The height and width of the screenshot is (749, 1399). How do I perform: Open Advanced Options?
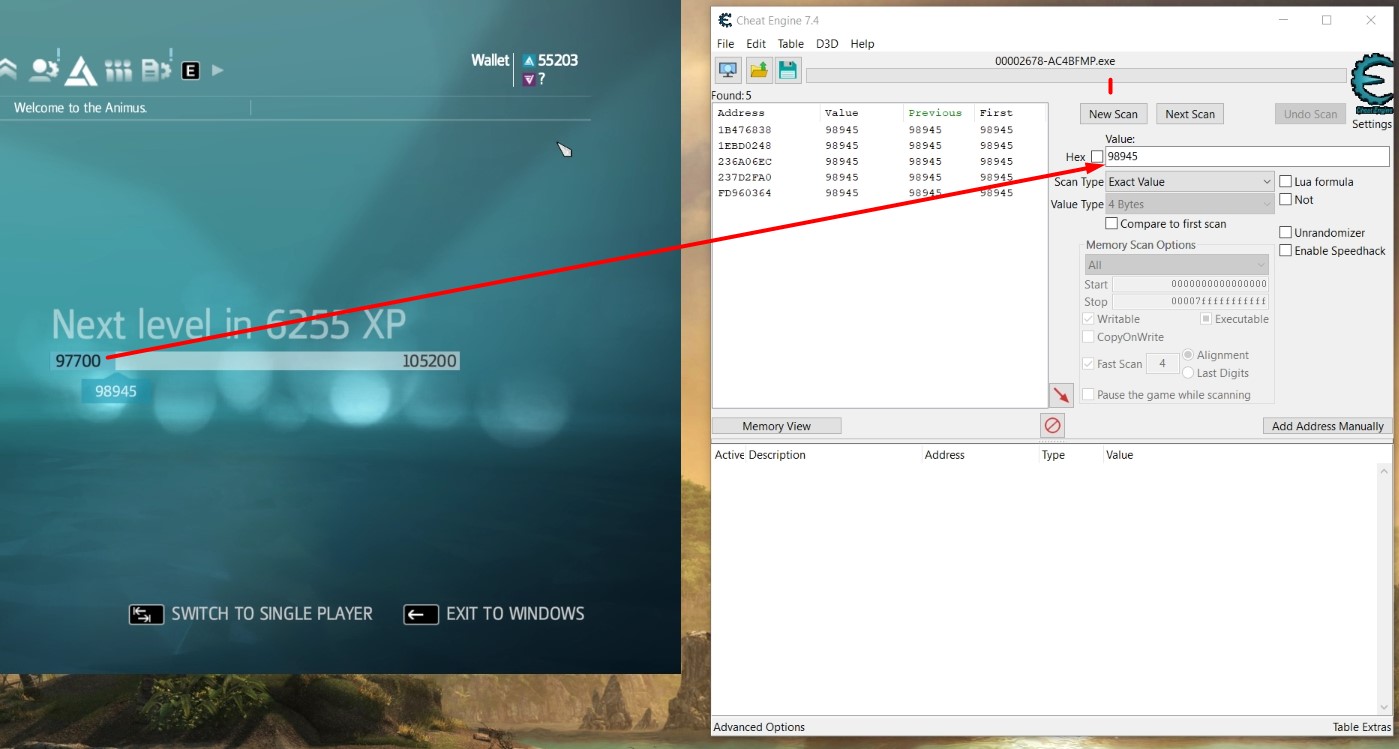click(x=759, y=727)
